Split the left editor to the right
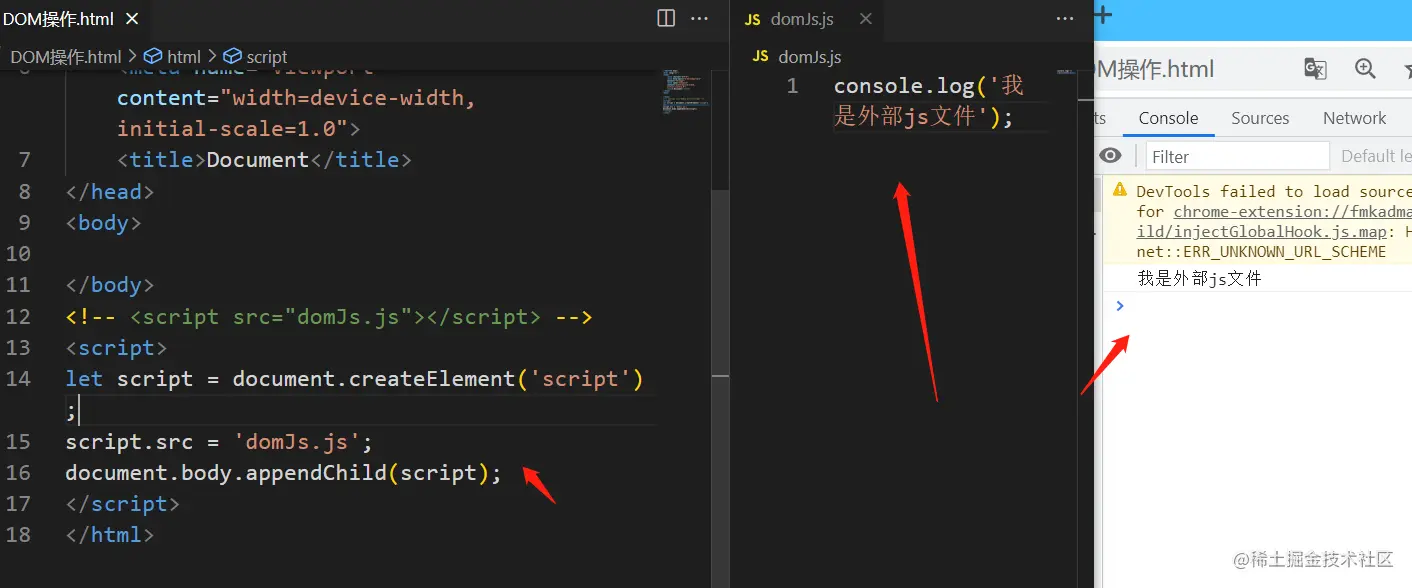 point(666,18)
